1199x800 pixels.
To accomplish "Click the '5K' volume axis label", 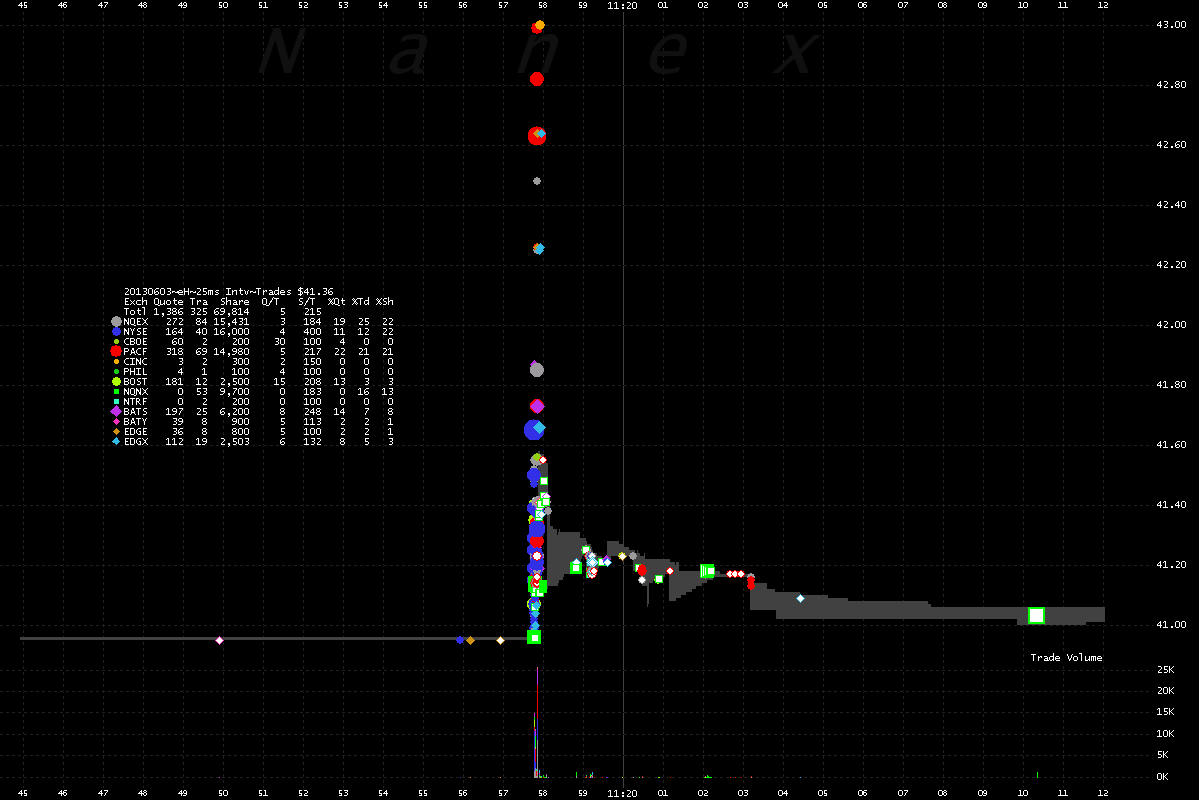I will pos(1162,755).
